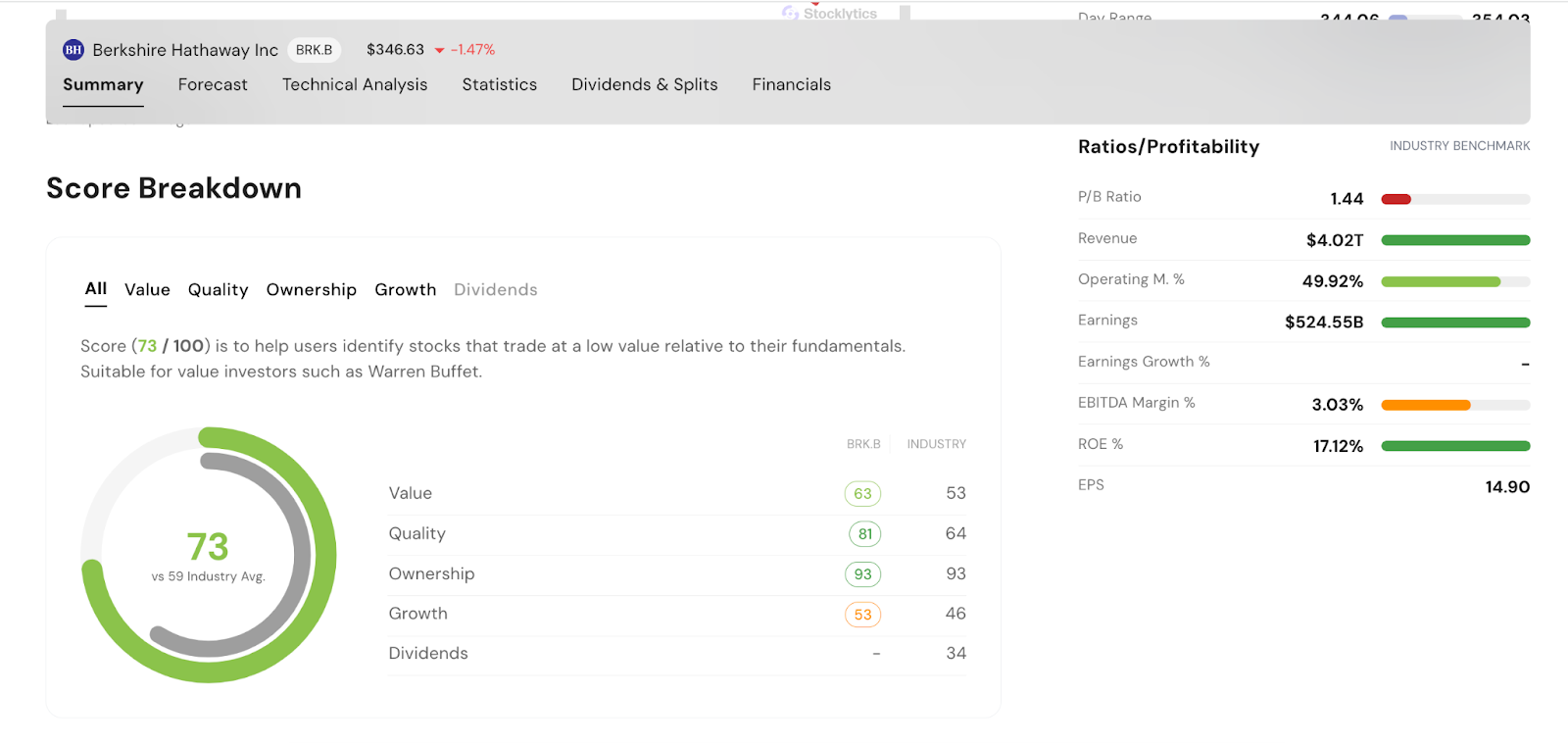
Task: Click the Quality score badge 81
Action: click(864, 534)
